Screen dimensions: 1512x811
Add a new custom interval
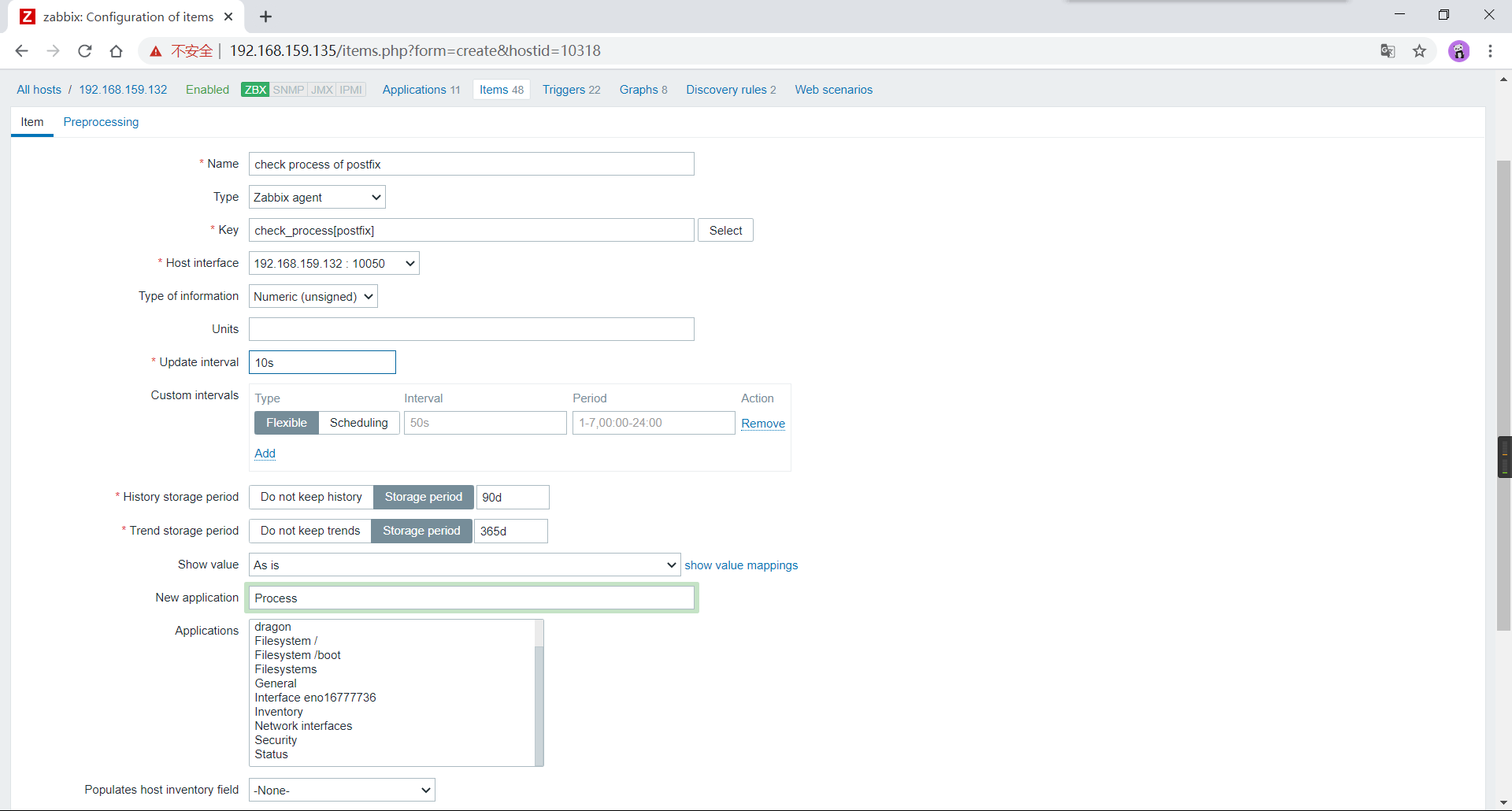(265, 454)
